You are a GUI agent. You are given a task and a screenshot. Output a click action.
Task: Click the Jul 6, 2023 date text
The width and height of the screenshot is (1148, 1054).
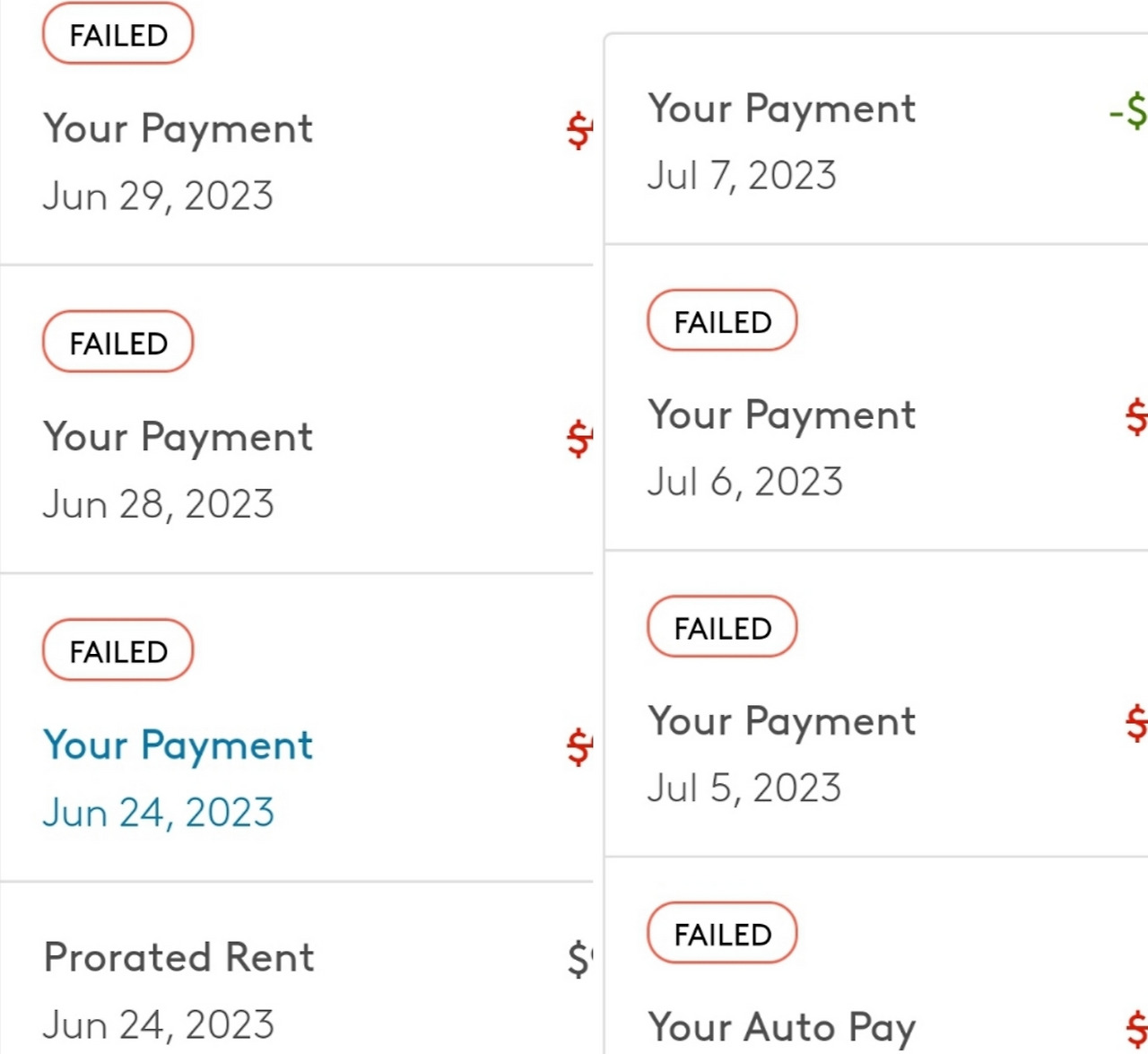744,482
